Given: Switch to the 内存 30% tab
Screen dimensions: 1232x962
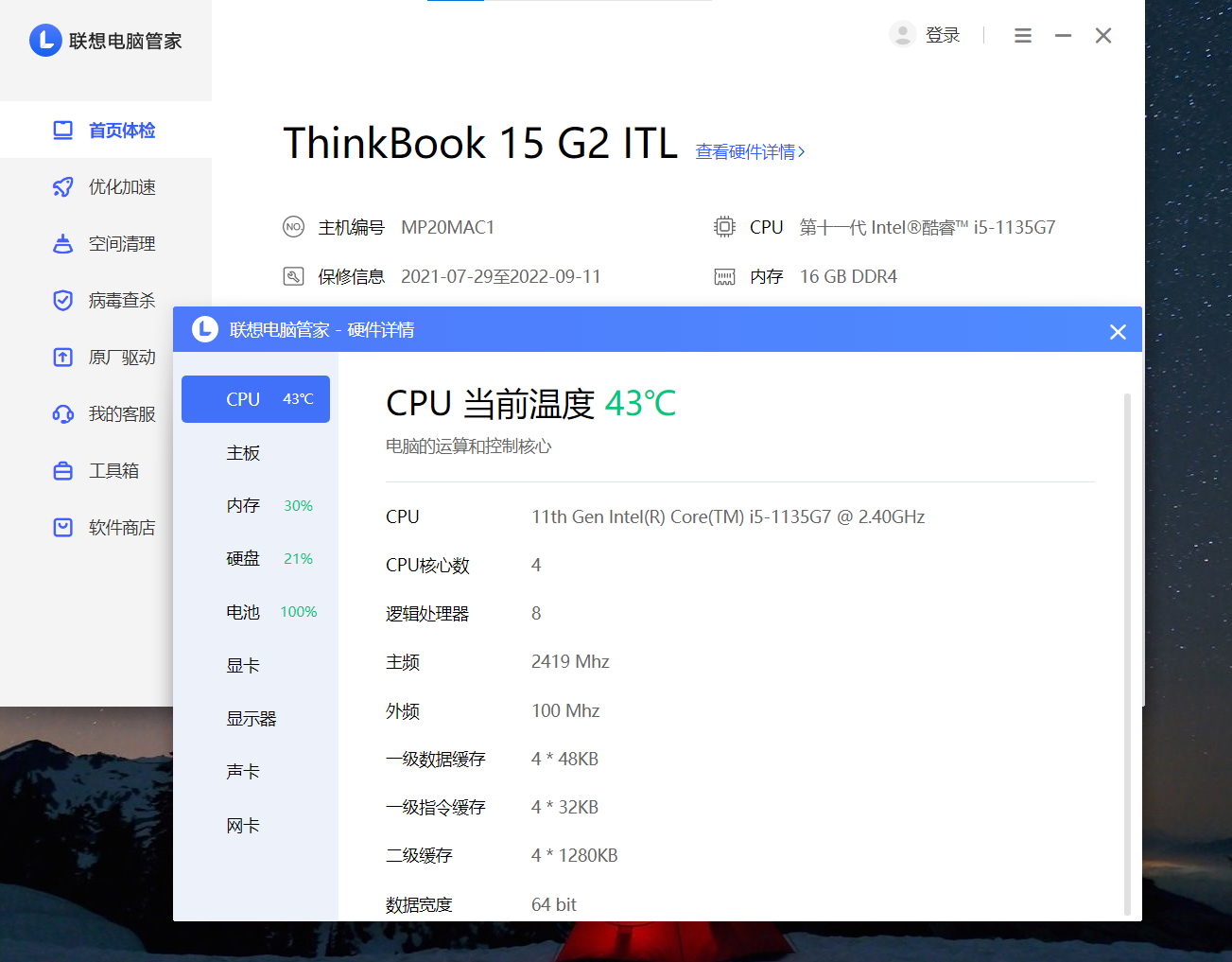Looking at the screenshot, I should [255, 506].
